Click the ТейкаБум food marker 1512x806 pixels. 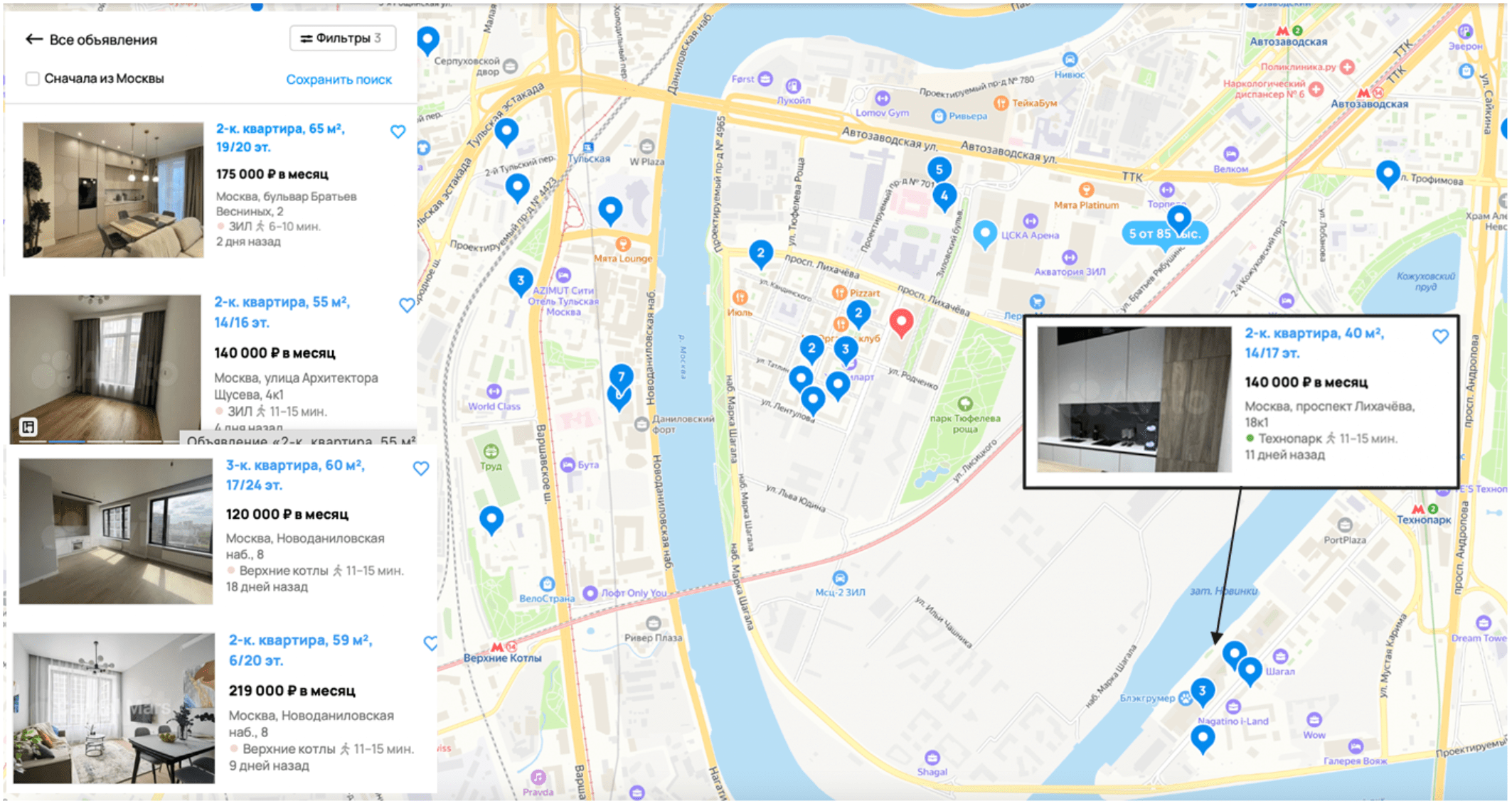1001,103
